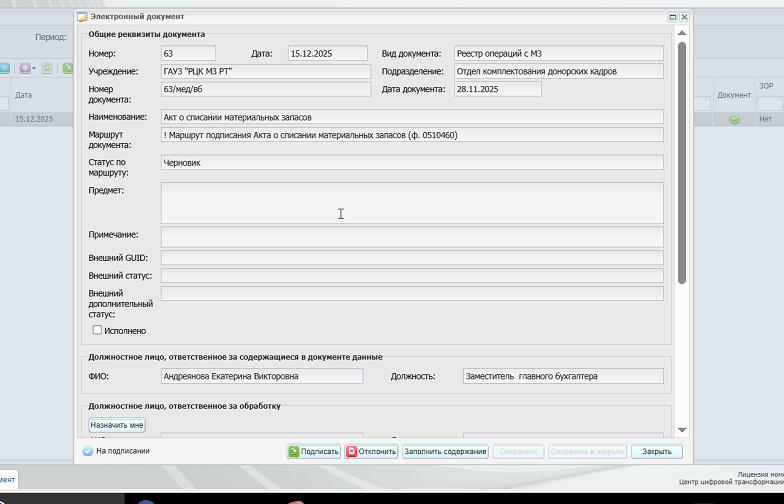
Task: Click the Должностное лицо, ответственное за обработку heading
Action: (x=184, y=406)
